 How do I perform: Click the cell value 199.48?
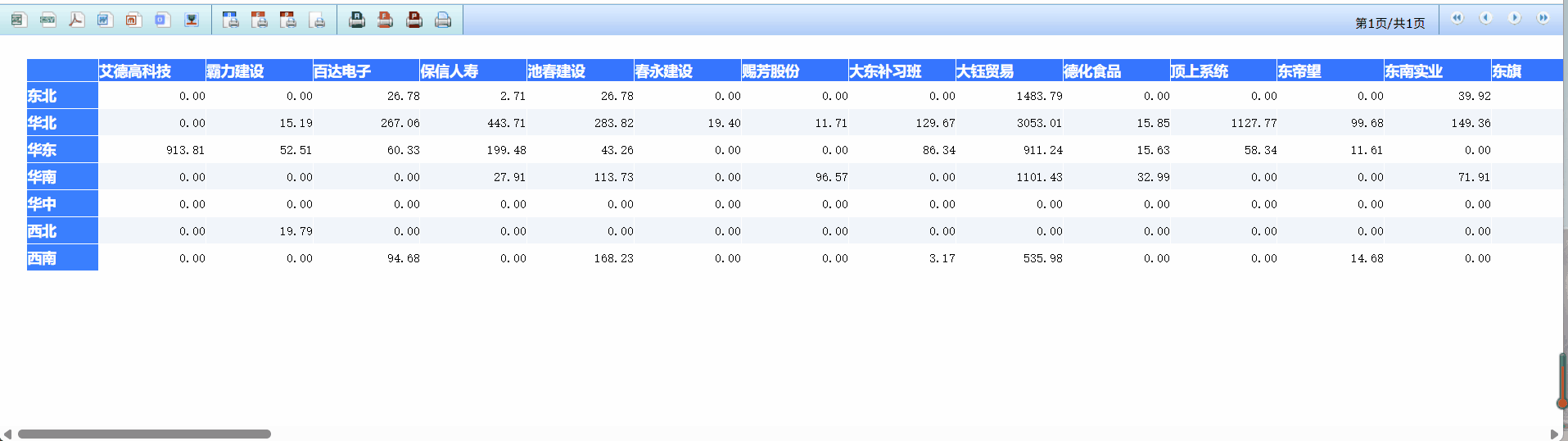(x=507, y=150)
